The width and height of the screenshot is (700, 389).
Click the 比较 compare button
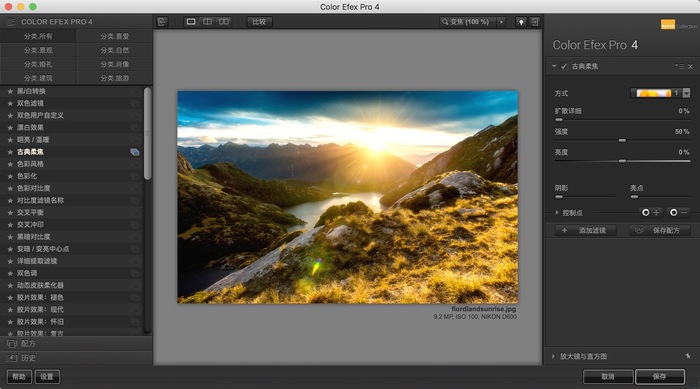(x=259, y=21)
